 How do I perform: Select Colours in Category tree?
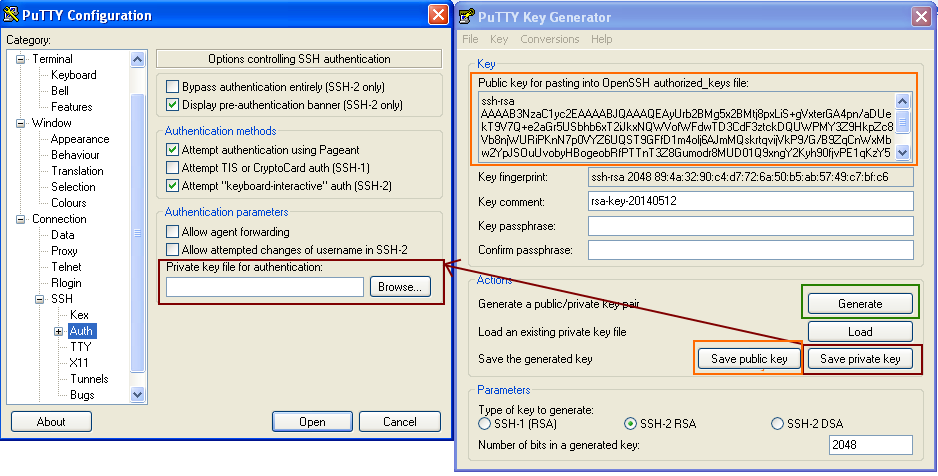click(x=69, y=203)
